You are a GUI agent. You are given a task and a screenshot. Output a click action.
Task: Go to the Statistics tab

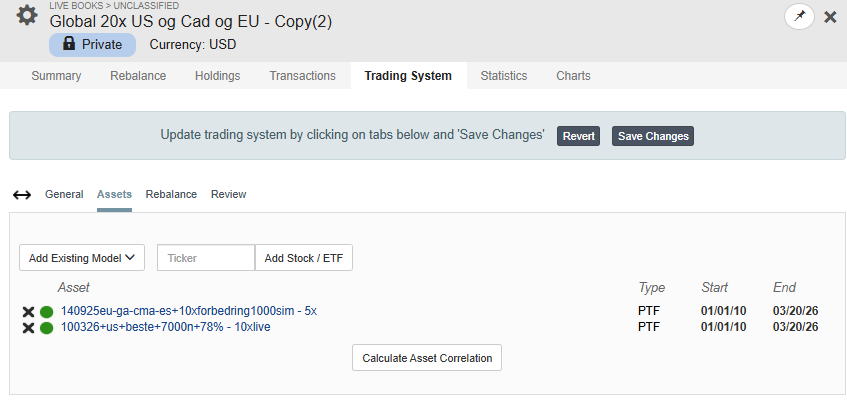504,76
